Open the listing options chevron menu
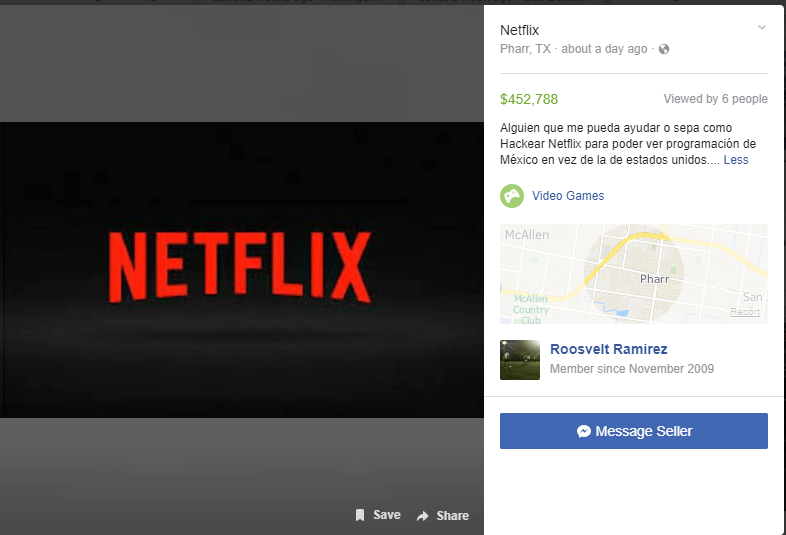 pos(761,28)
